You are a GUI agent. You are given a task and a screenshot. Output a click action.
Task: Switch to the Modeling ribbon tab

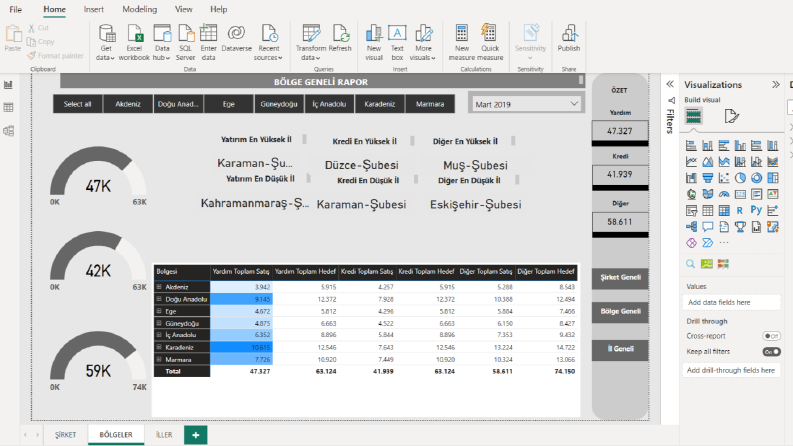pos(140,9)
